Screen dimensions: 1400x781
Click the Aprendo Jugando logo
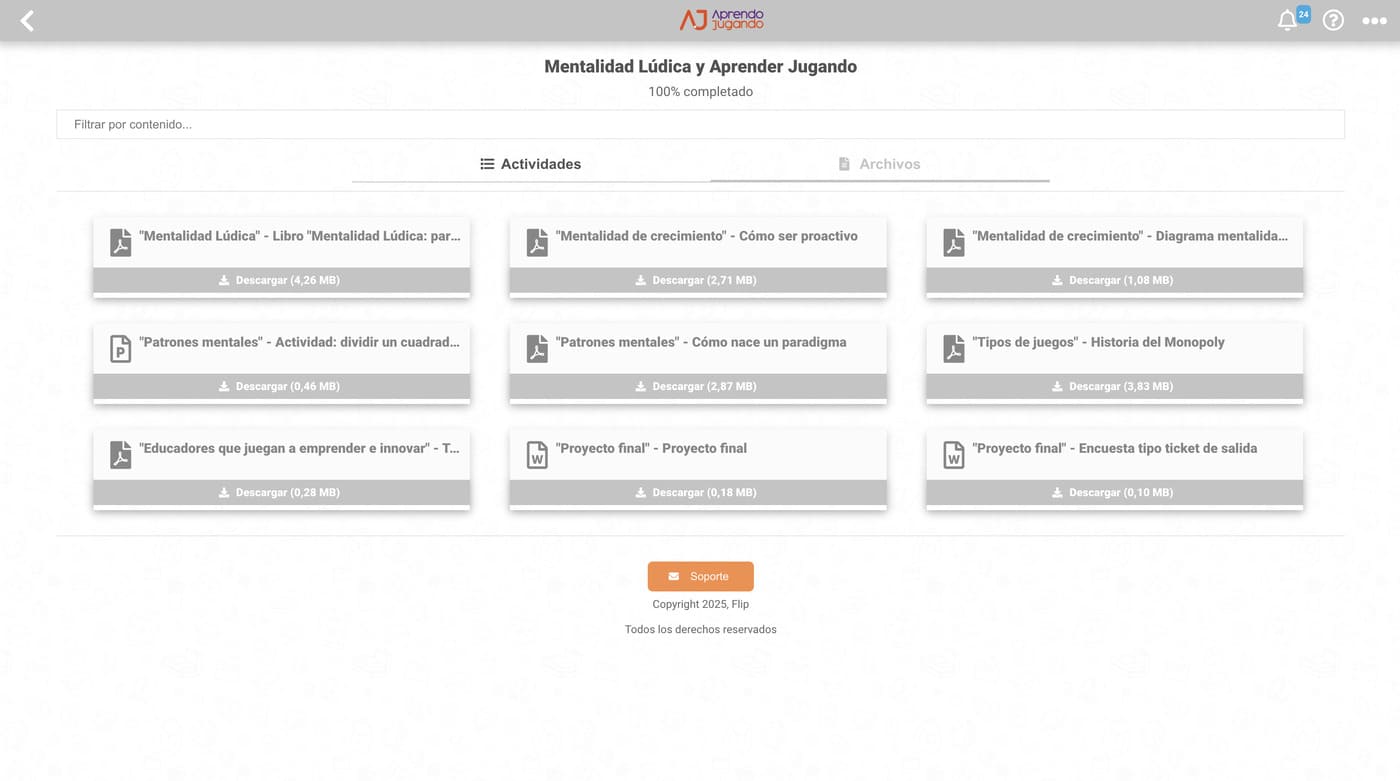(x=721, y=20)
